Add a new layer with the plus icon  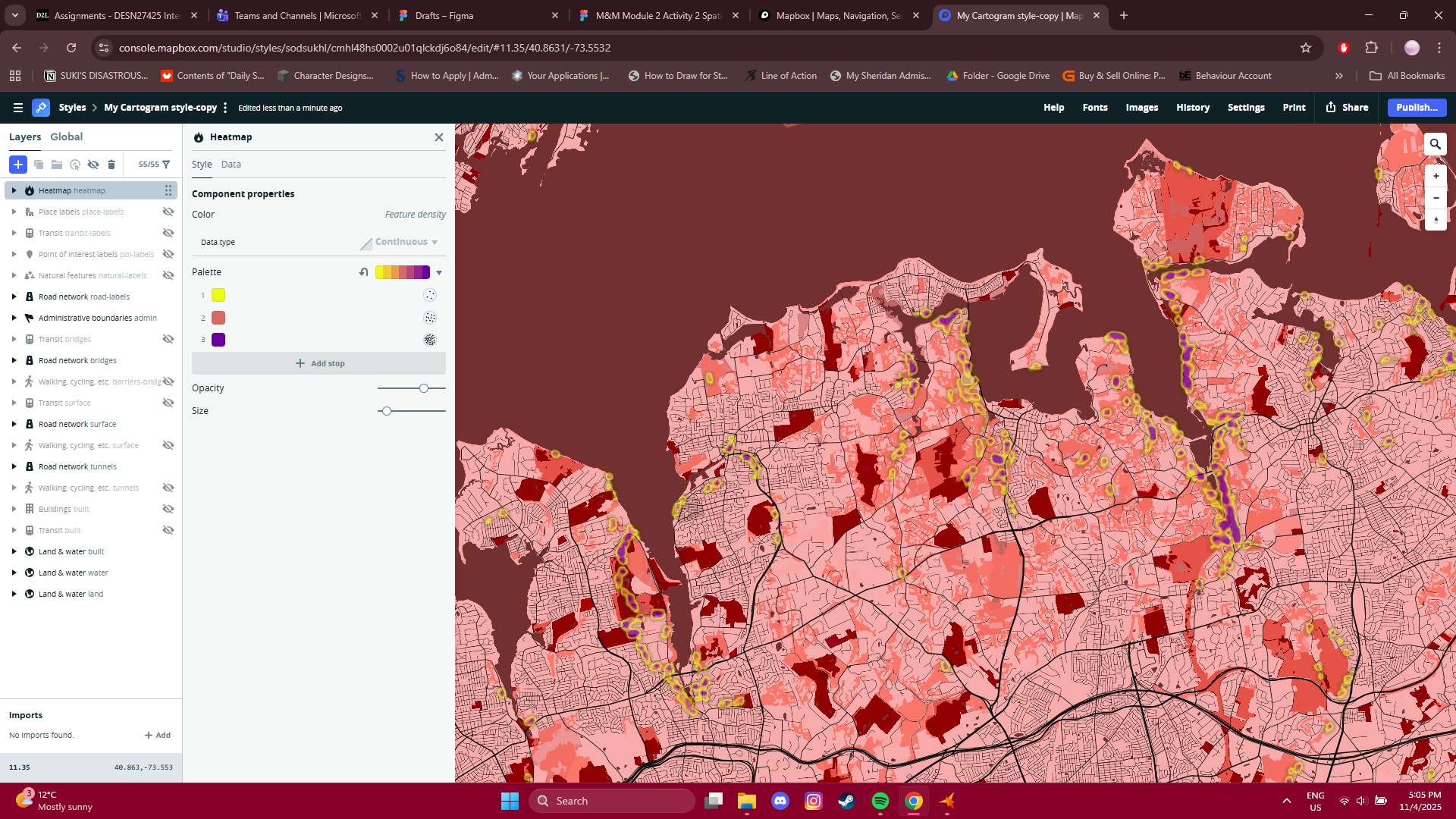[18, 165]
